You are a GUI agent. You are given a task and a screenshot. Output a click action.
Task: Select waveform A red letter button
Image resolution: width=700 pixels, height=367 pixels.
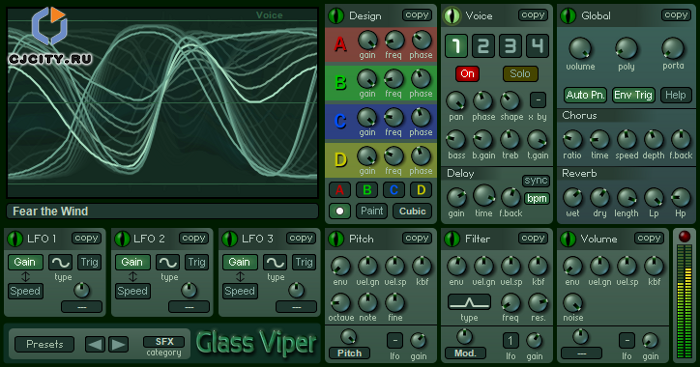(x=340, y=190)
